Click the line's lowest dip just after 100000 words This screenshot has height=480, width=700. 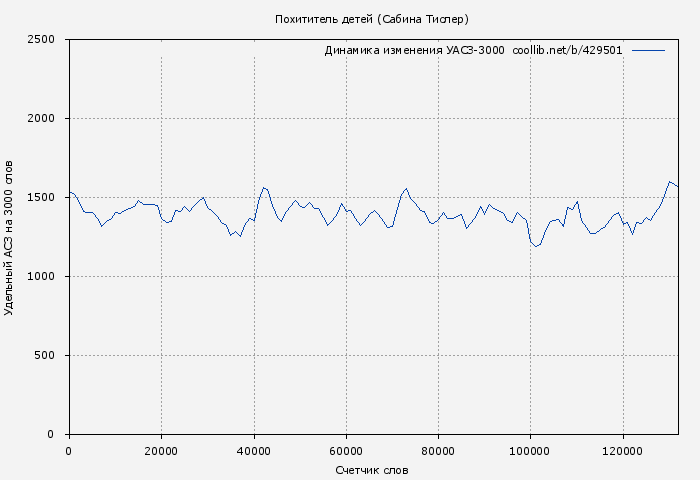tap(537, 246)
